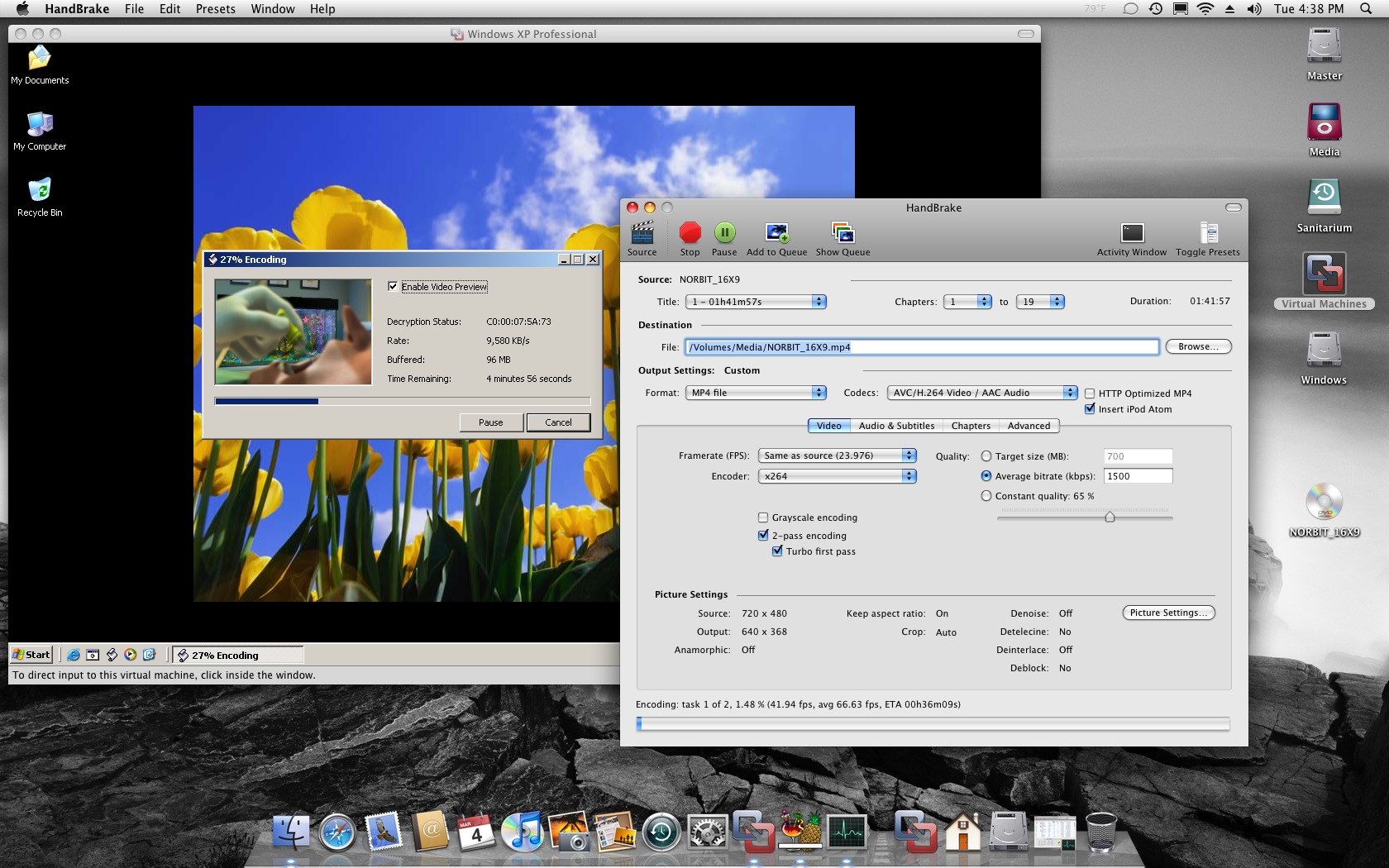Expand the Encoder dropdown set to x264
Viewport: 1389px width, 868px height.
(838, 476)
